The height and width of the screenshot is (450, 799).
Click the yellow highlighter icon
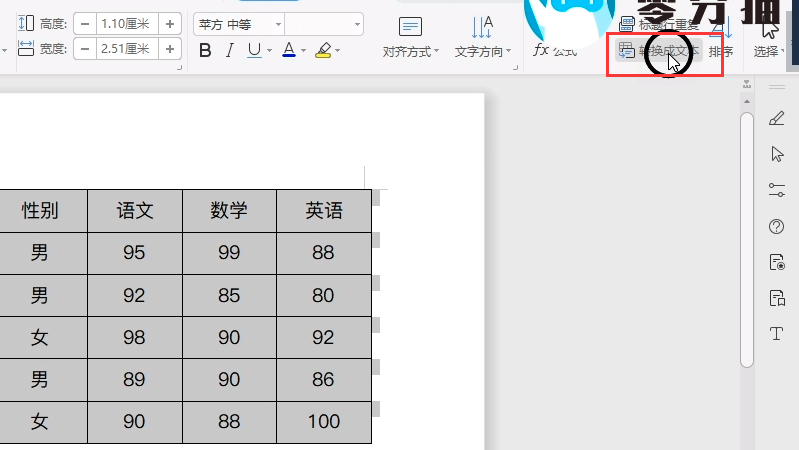coord(322,50)
